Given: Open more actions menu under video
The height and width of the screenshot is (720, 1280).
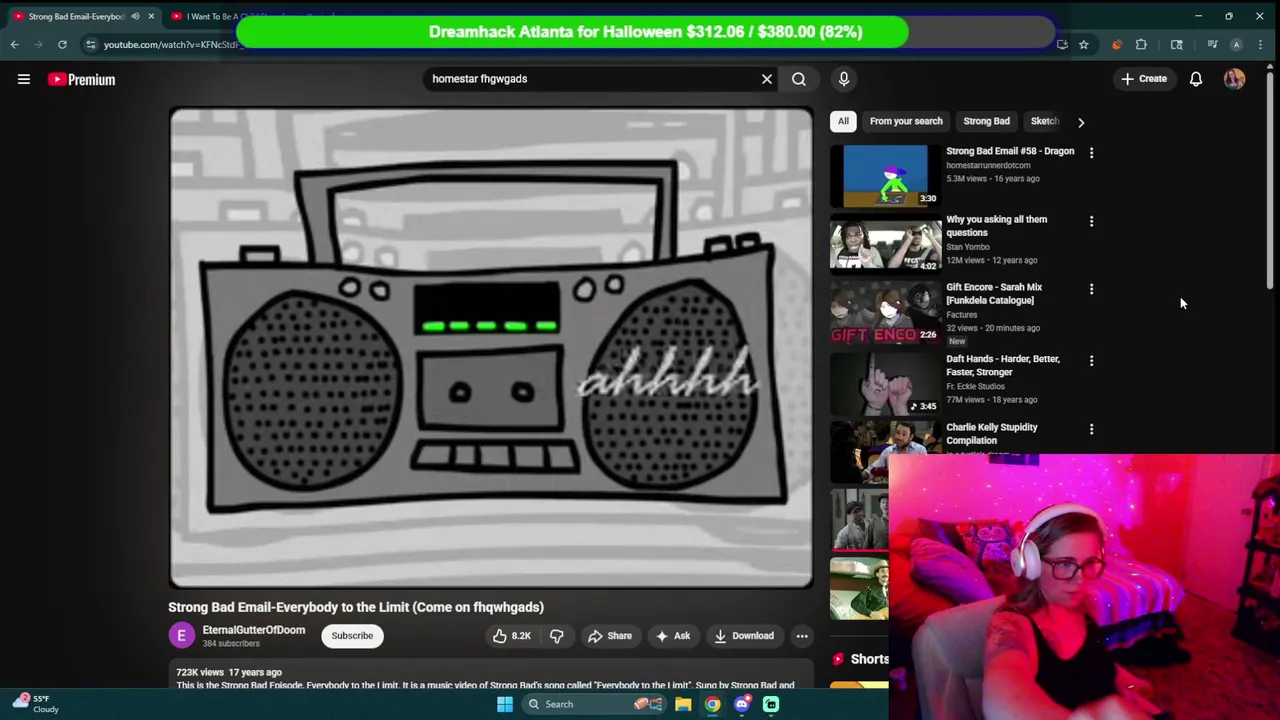Looking at the screenshot, I should (802, 636).
